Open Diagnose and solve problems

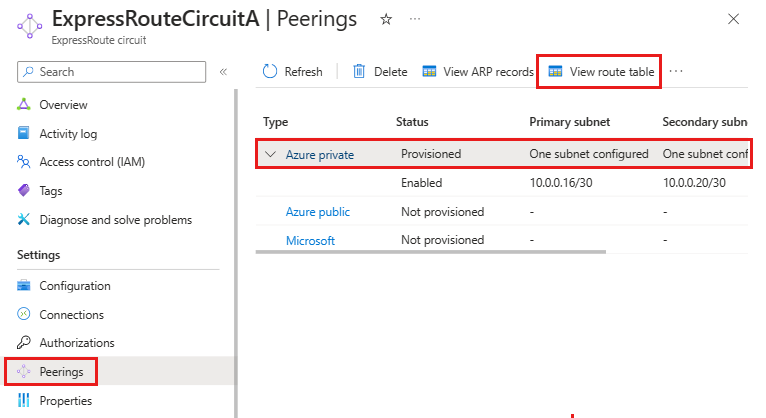tap(115, 219)
